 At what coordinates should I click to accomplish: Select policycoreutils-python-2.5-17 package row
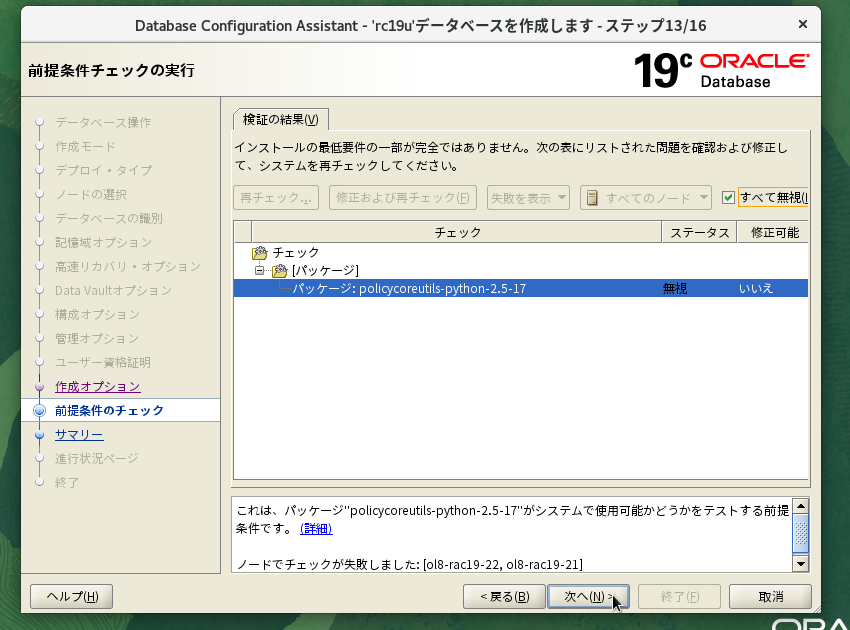coord(520,288)
